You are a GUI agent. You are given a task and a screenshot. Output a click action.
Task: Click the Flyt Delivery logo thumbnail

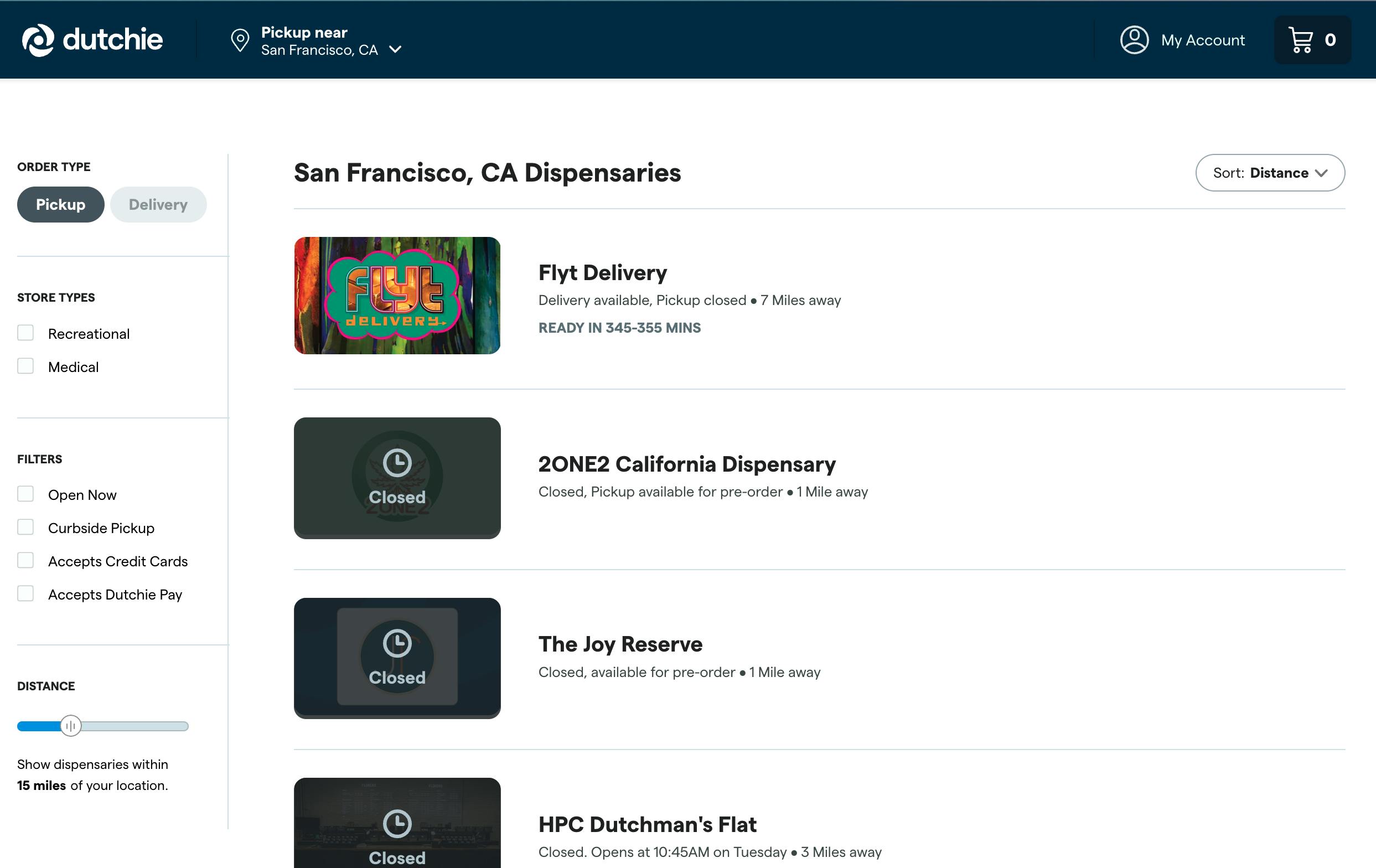point(396,296)
